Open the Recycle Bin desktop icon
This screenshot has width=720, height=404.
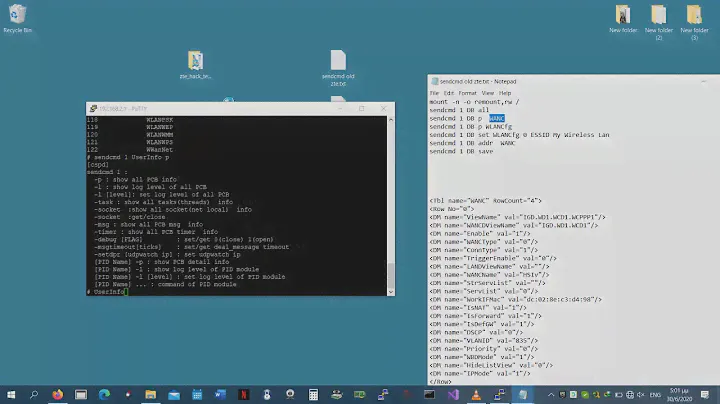pos(15,15)
